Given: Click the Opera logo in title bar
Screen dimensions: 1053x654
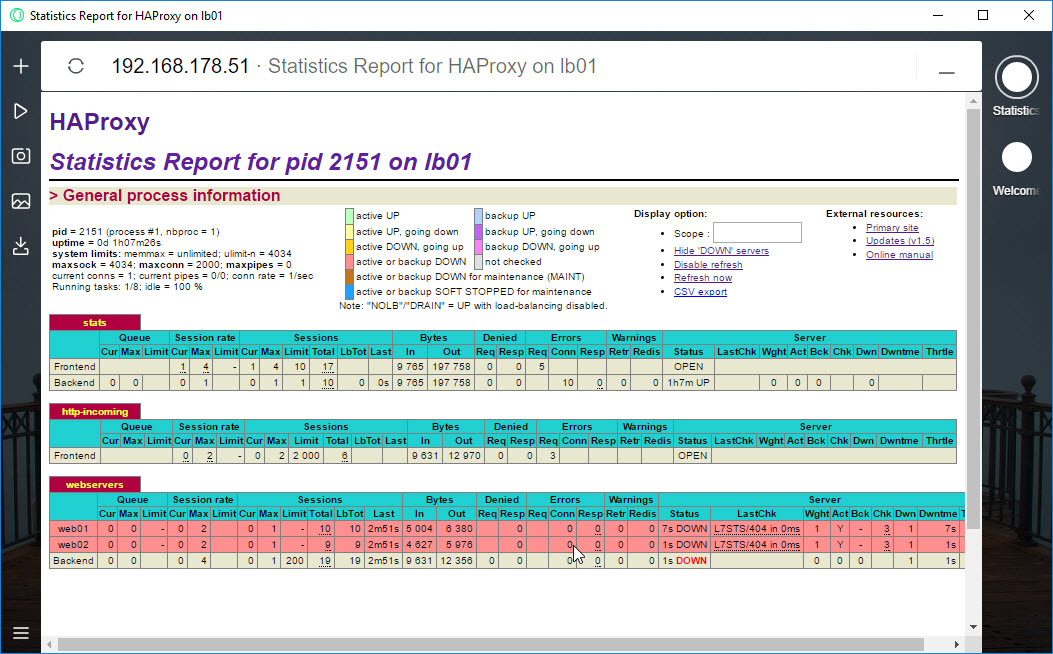Looking at the screenshot, I should point(17,15).
